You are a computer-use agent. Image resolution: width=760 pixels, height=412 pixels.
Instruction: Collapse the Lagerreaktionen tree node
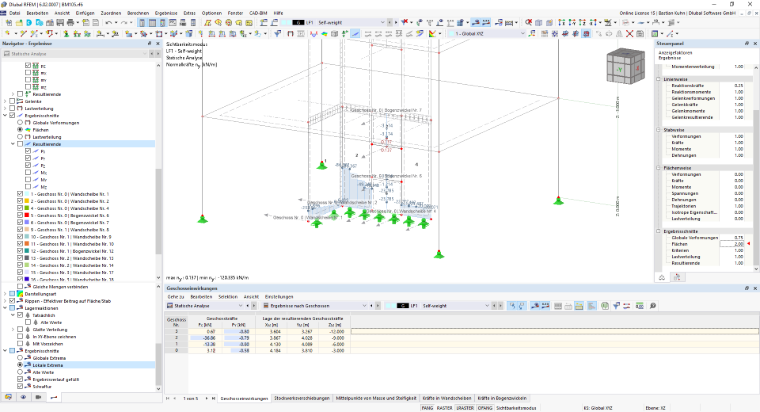pyautogui.click(x=5, y=308)
